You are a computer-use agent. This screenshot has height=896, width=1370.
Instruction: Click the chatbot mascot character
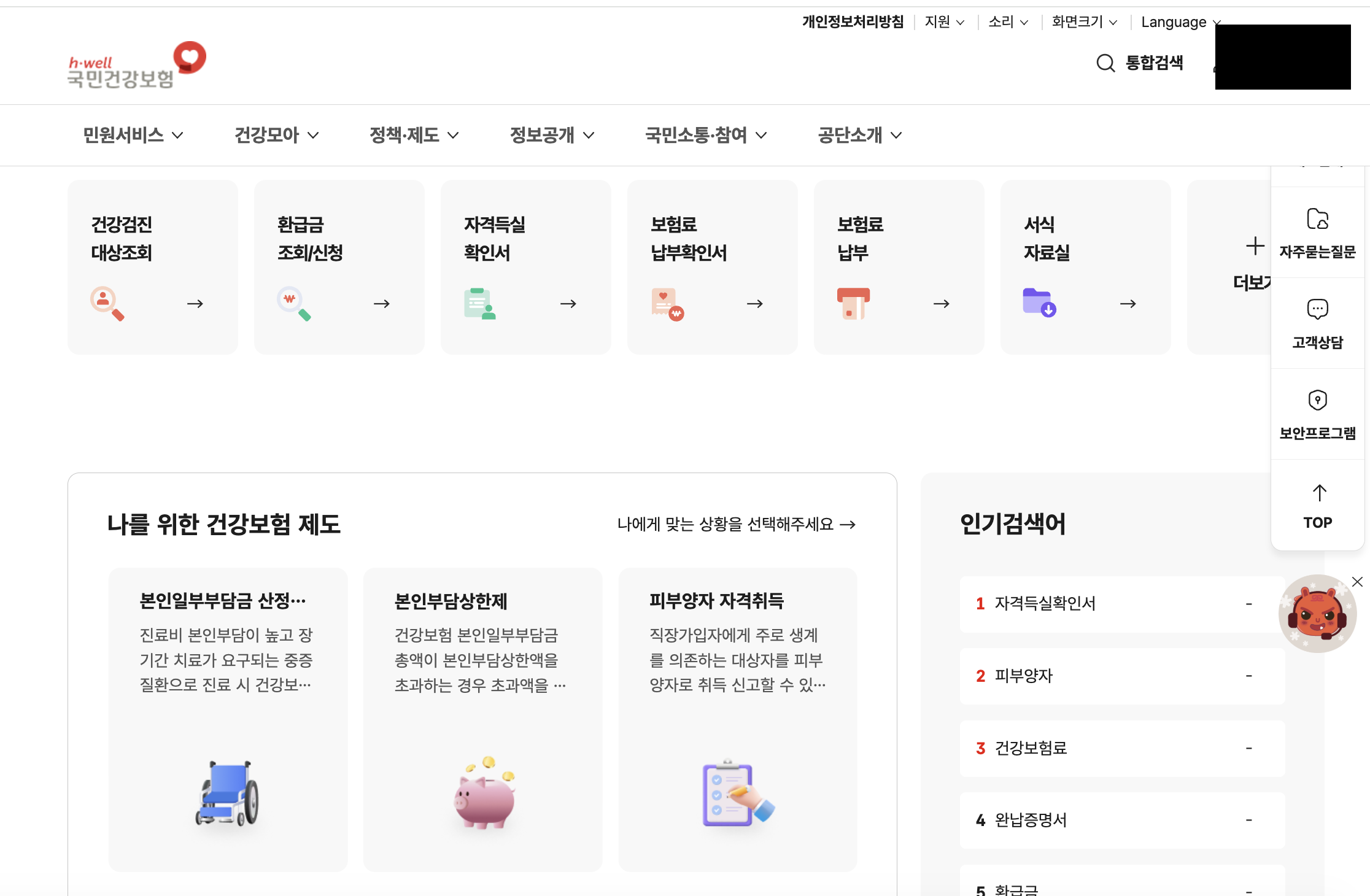point(1317,613)
